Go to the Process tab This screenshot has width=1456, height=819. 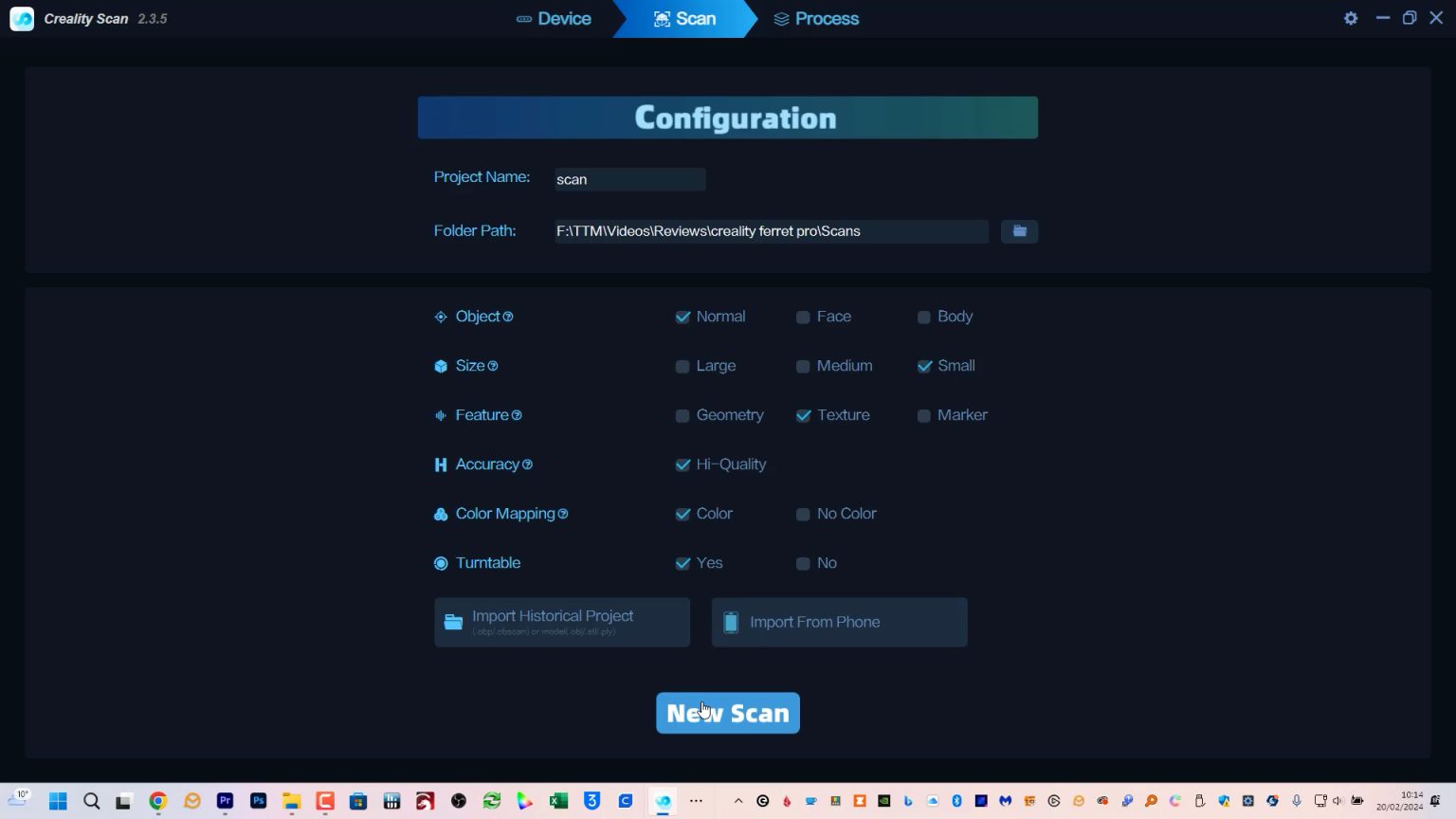point(816,19)
